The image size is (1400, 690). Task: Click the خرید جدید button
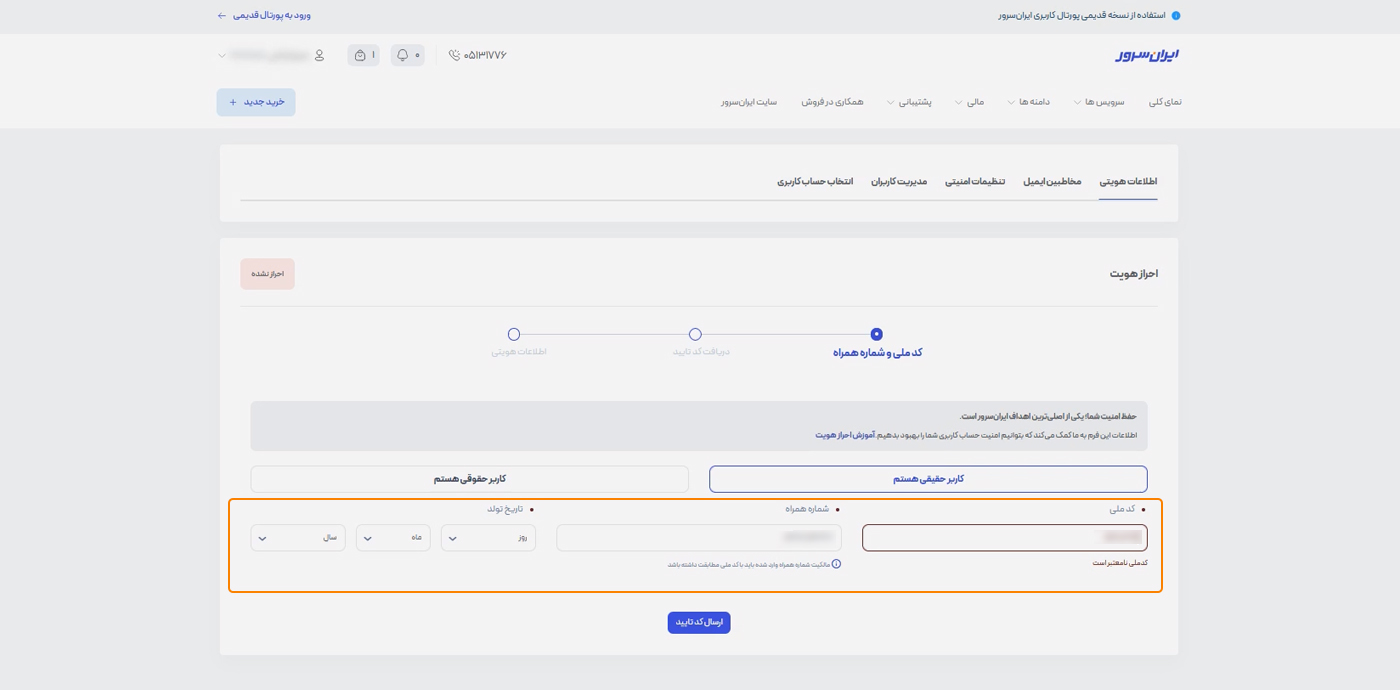click(x=256, y=101)
